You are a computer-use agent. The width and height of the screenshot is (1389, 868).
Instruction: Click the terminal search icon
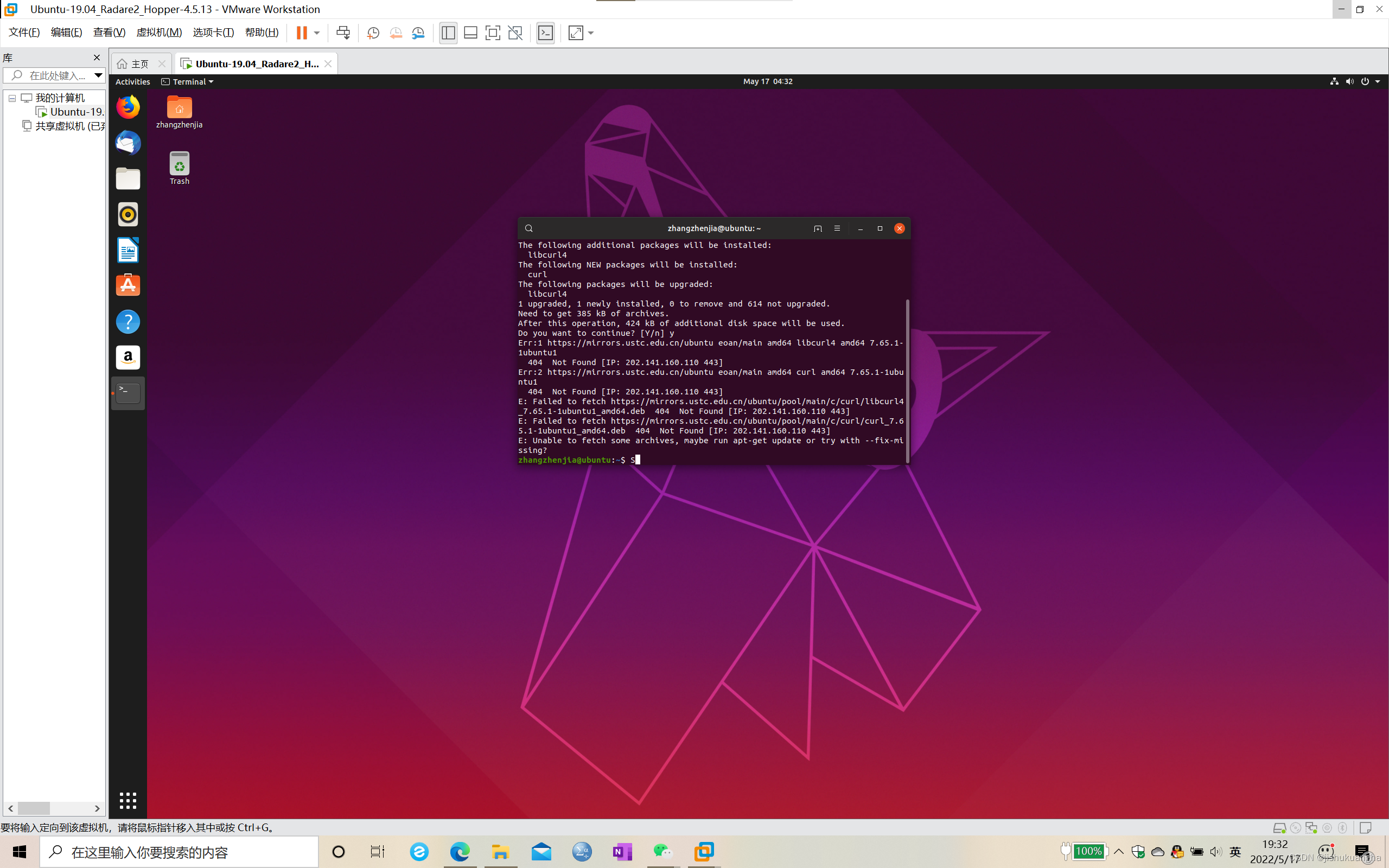point(528,228)
